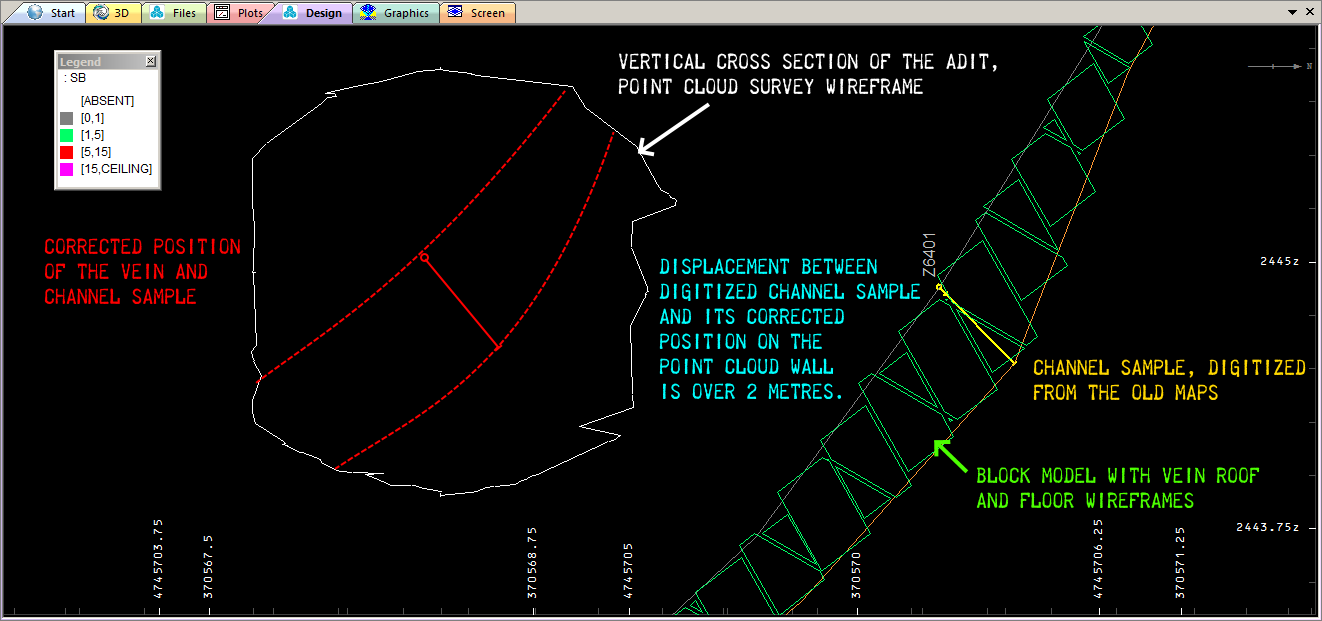Click the Design tab icon

290,13
